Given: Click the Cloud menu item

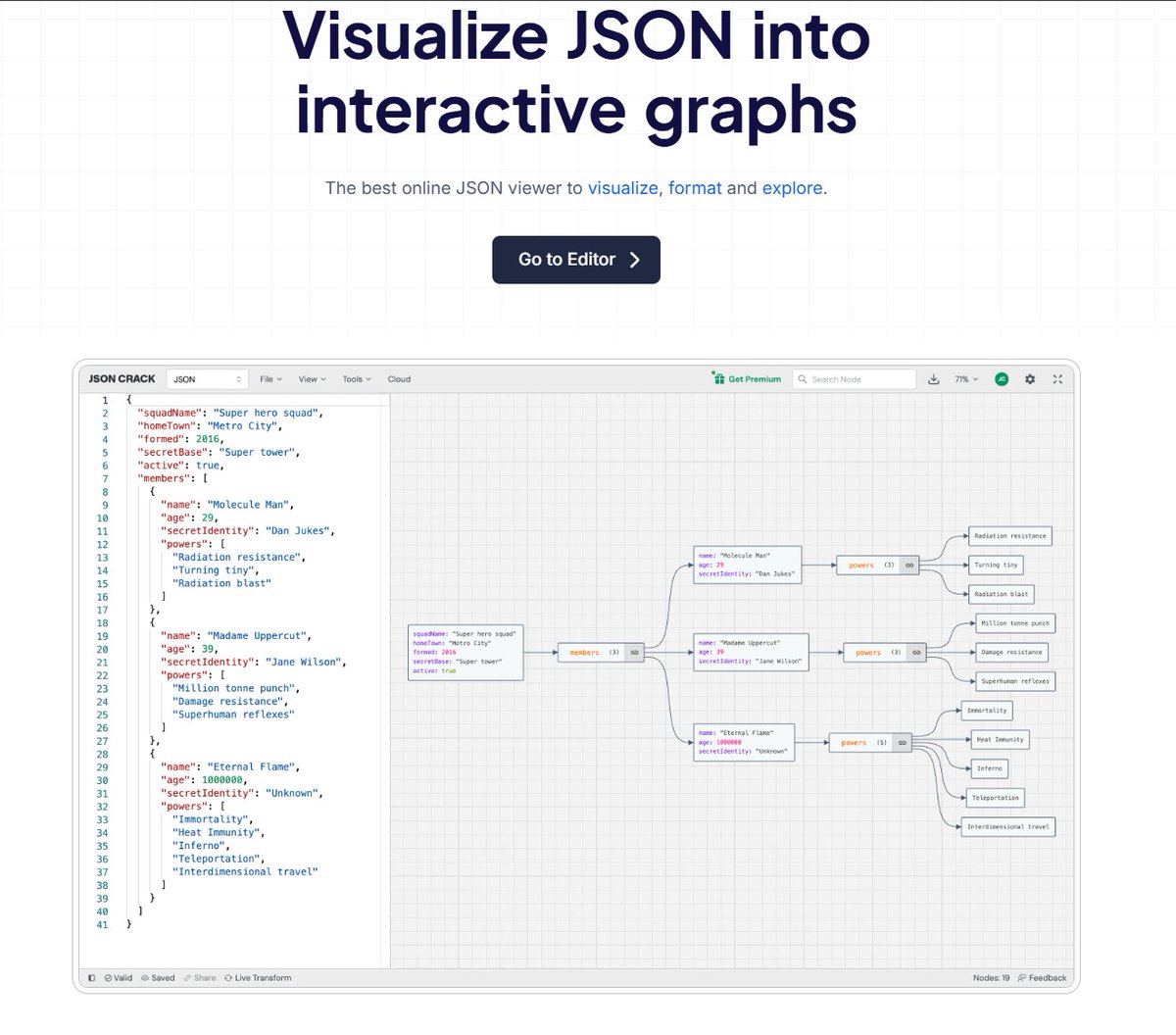Looking at the screenshot, I should (399, 379).
